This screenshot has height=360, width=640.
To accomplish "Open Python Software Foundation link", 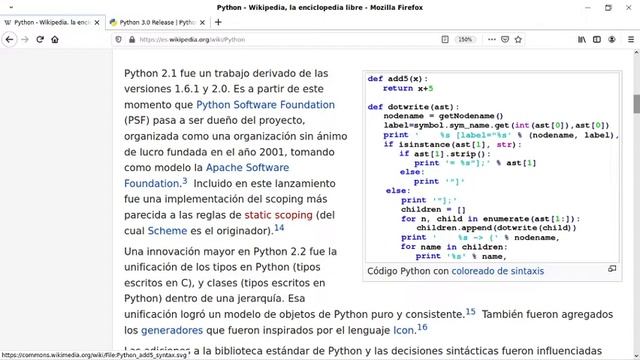I will click(x=265, y=105).
